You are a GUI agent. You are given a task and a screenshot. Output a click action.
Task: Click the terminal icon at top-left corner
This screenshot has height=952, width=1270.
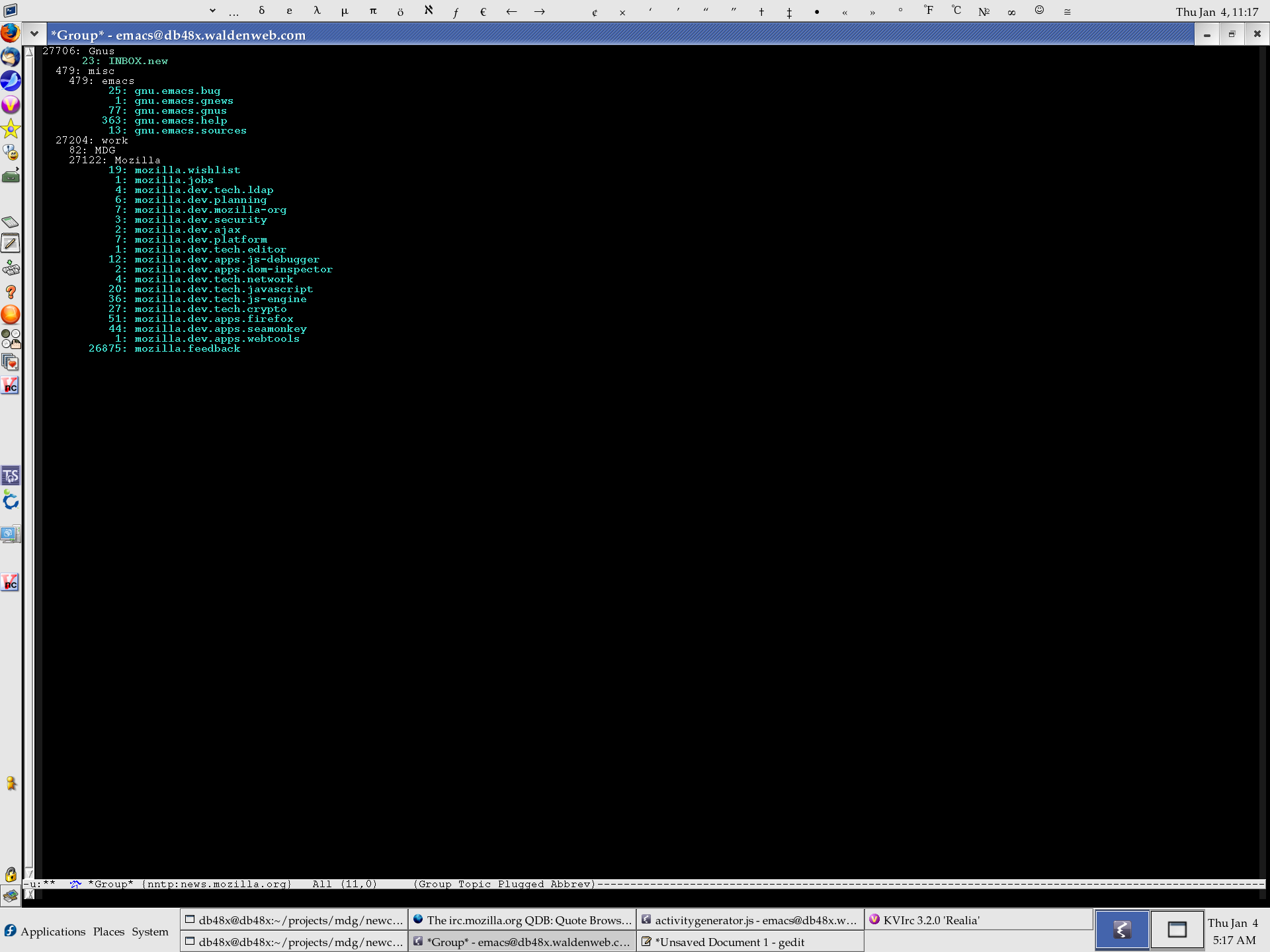(x=11, y=11)
